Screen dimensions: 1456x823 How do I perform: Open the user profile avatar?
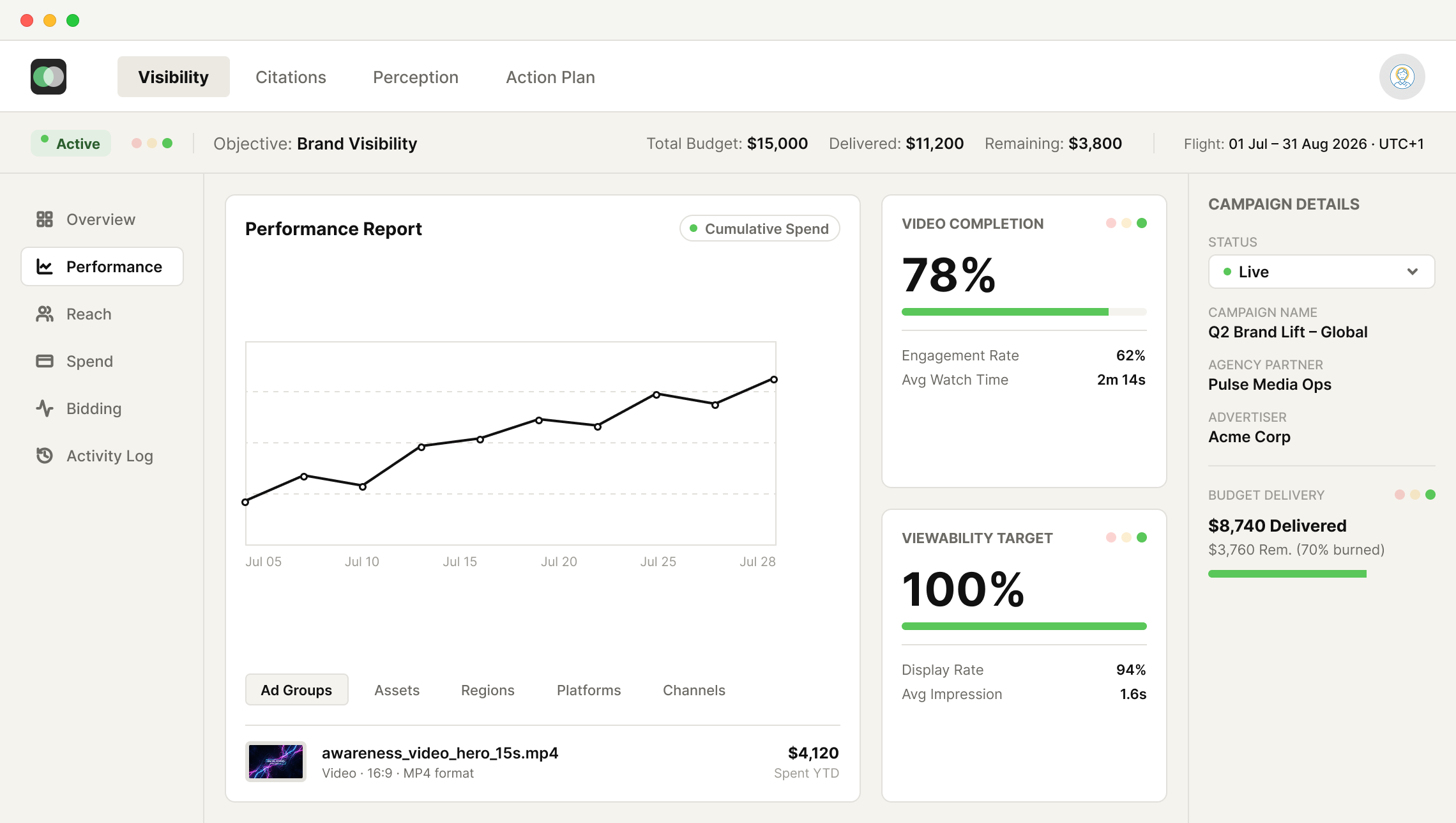tap(1402, 77)
